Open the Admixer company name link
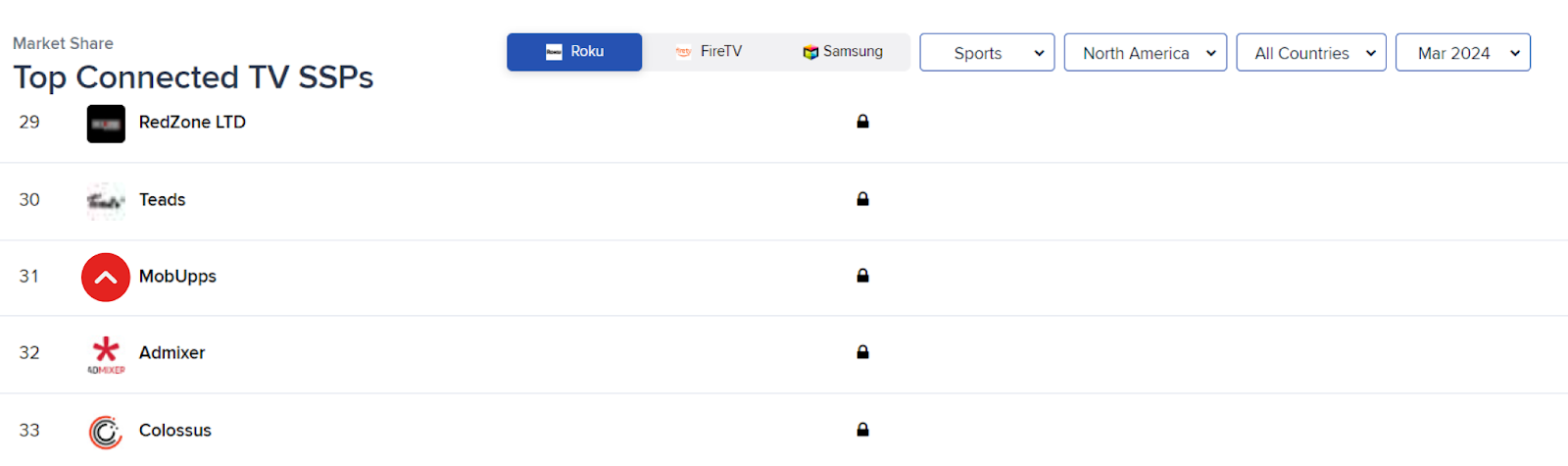Viewport: 1568px width, 466px height. click(x=171, y=353)
